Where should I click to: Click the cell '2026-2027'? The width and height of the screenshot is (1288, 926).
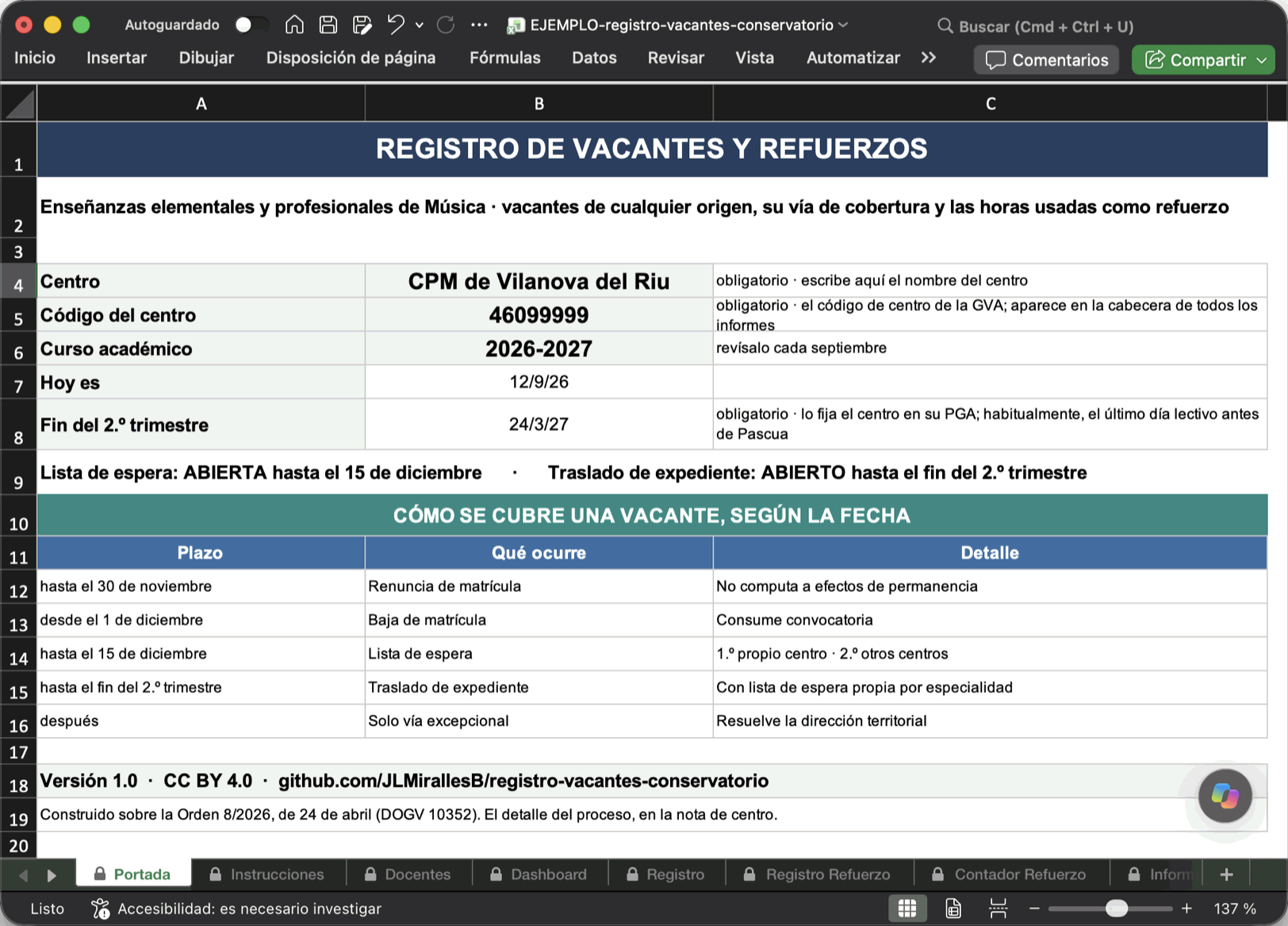pos(539,348)
